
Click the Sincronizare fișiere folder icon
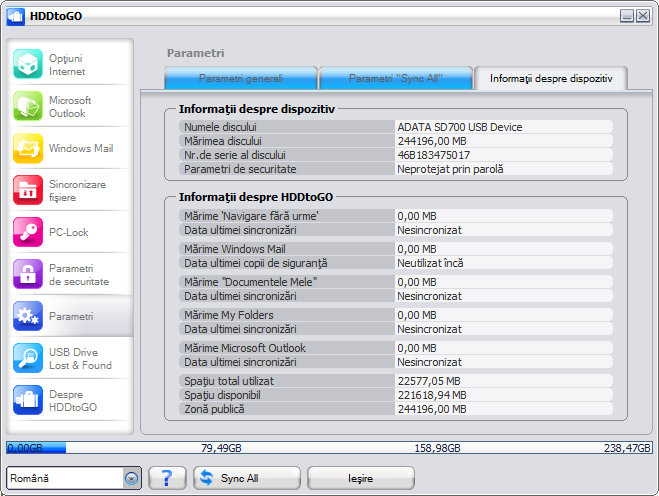[x=28, y=190]
